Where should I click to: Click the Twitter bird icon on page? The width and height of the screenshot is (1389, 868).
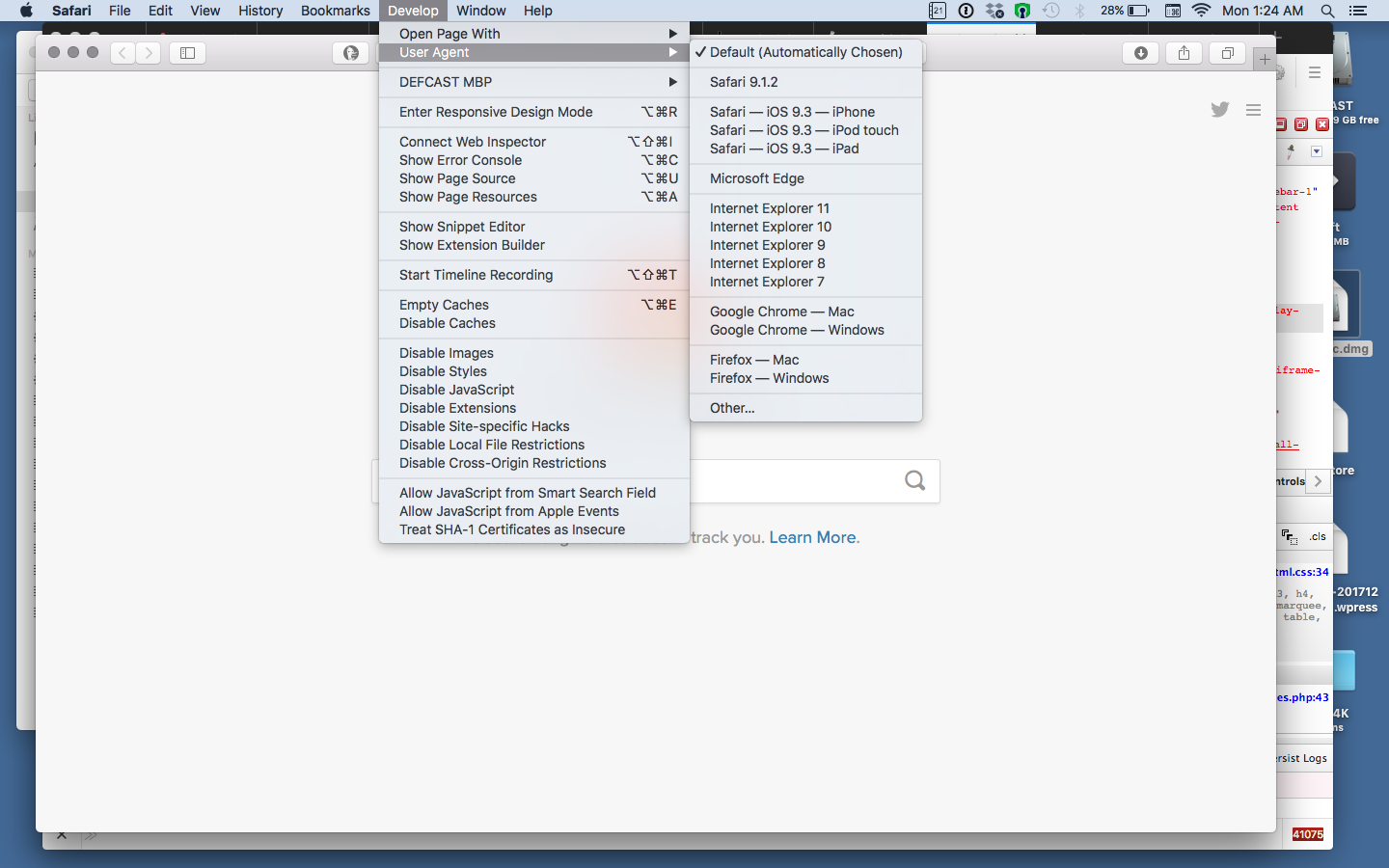(1220, 110)
